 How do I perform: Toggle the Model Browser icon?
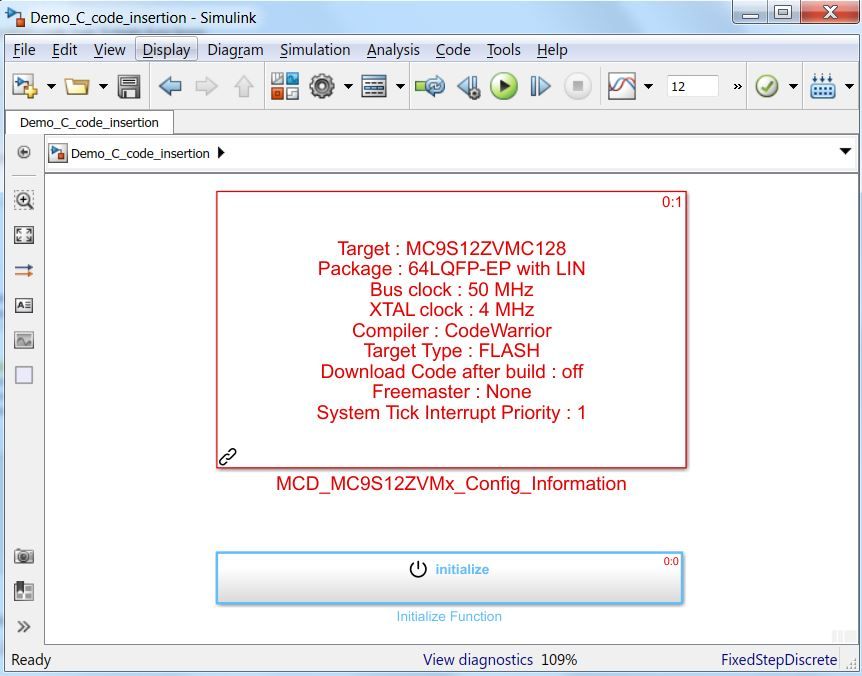[x=24, y=591]
